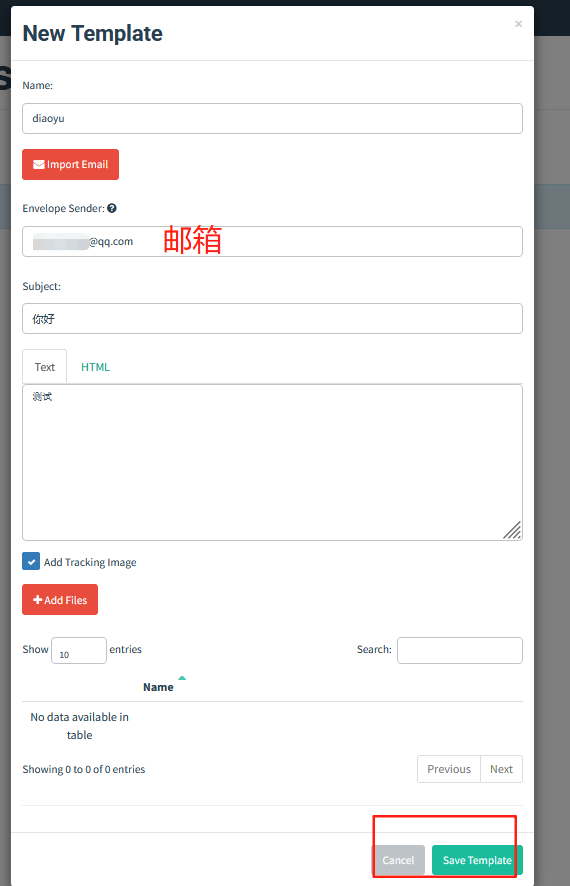Screen dimensions: 570x886
Task: Click the Add Tracking Image label
Action: pyautogui.click(x=90, y=562)
